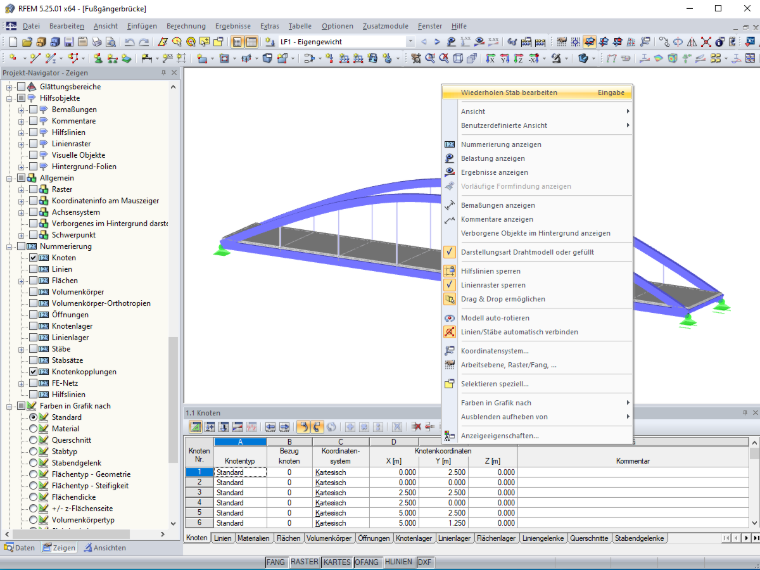
Task: Expand the FE-Netz tree node
Action: [x=21, y=383]
